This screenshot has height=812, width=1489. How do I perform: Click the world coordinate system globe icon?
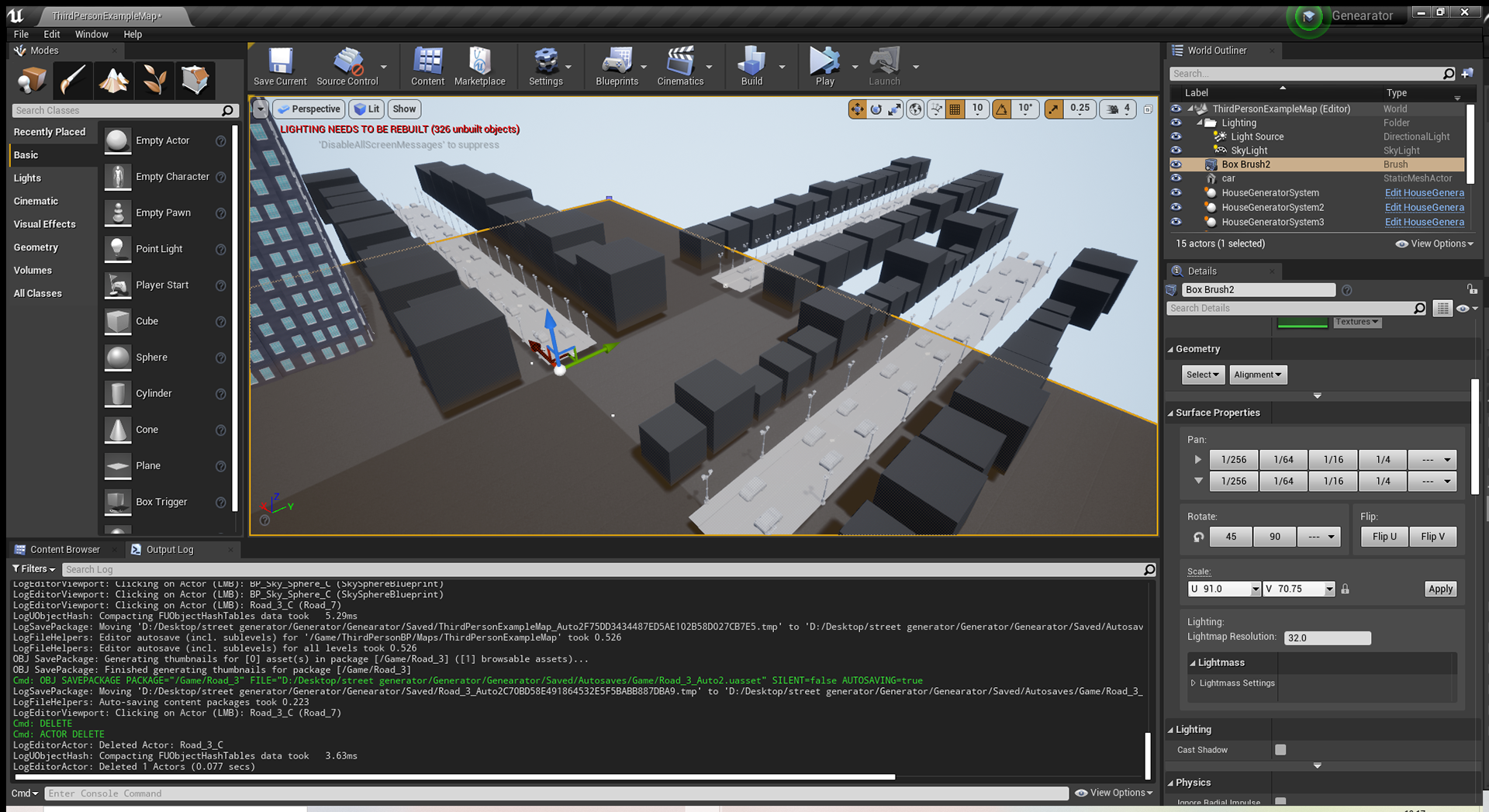915,109
